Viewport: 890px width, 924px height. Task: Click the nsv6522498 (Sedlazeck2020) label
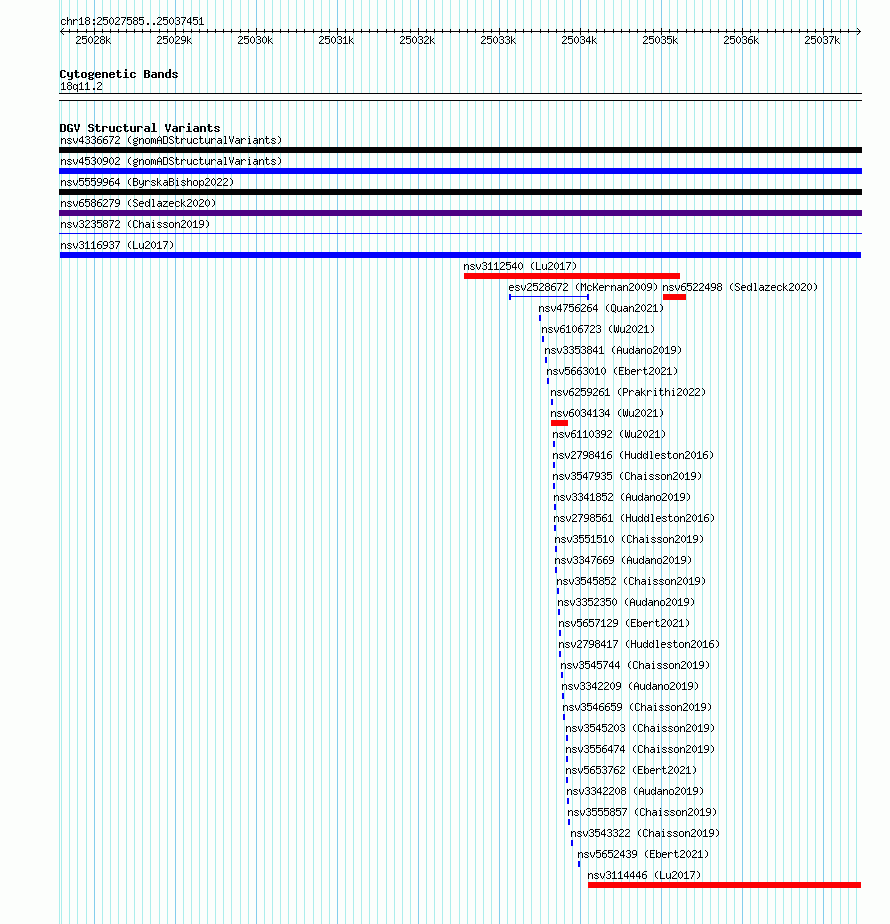point(740,288)
